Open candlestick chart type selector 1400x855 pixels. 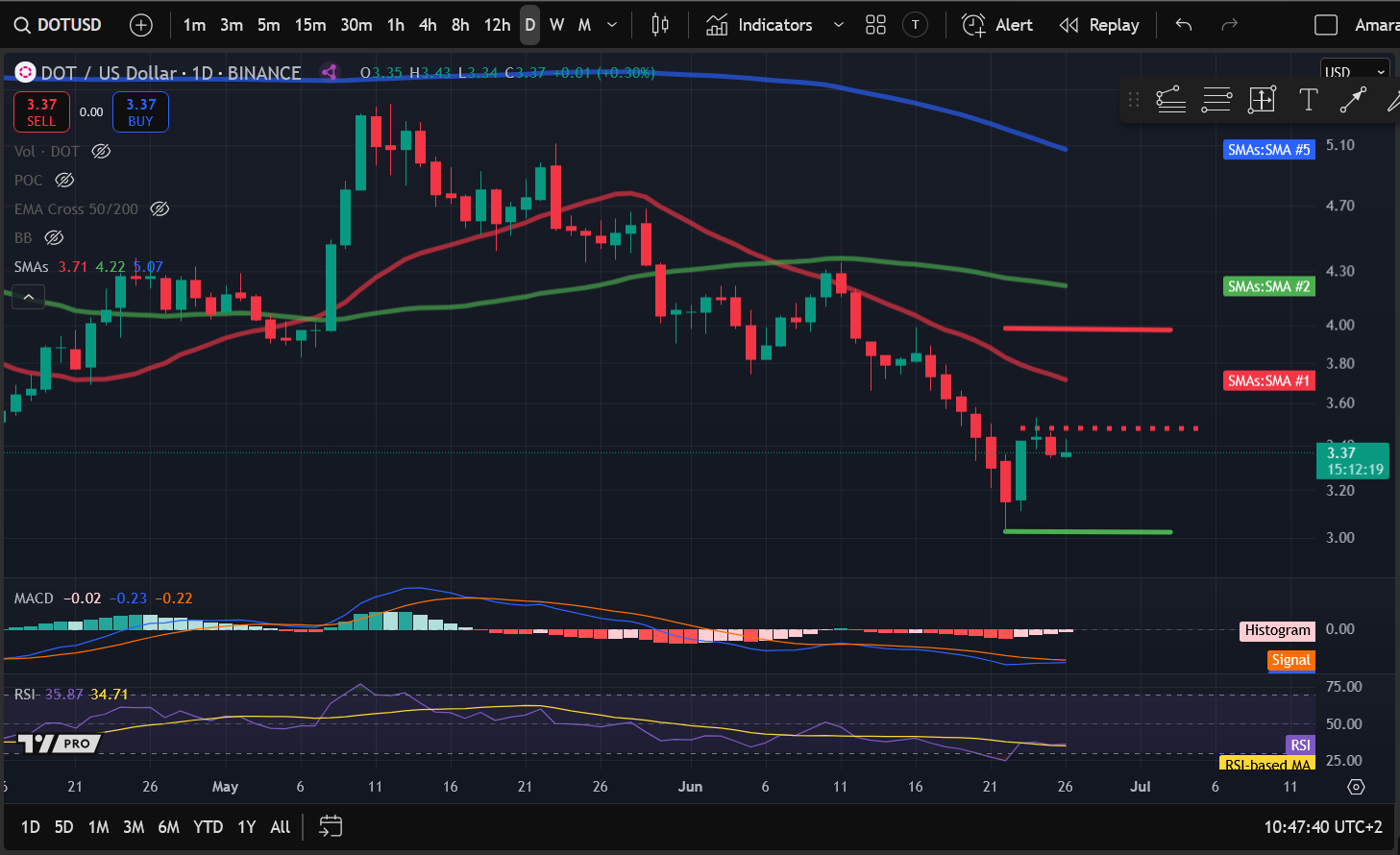pyautogui.click(x=660, y=25)
